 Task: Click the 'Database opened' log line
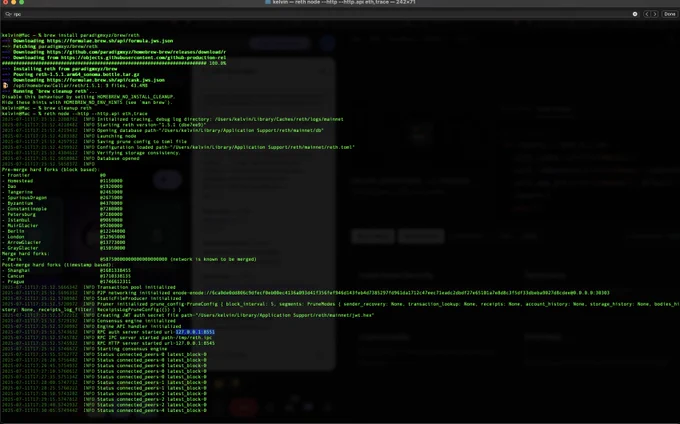tap(70, 158)
